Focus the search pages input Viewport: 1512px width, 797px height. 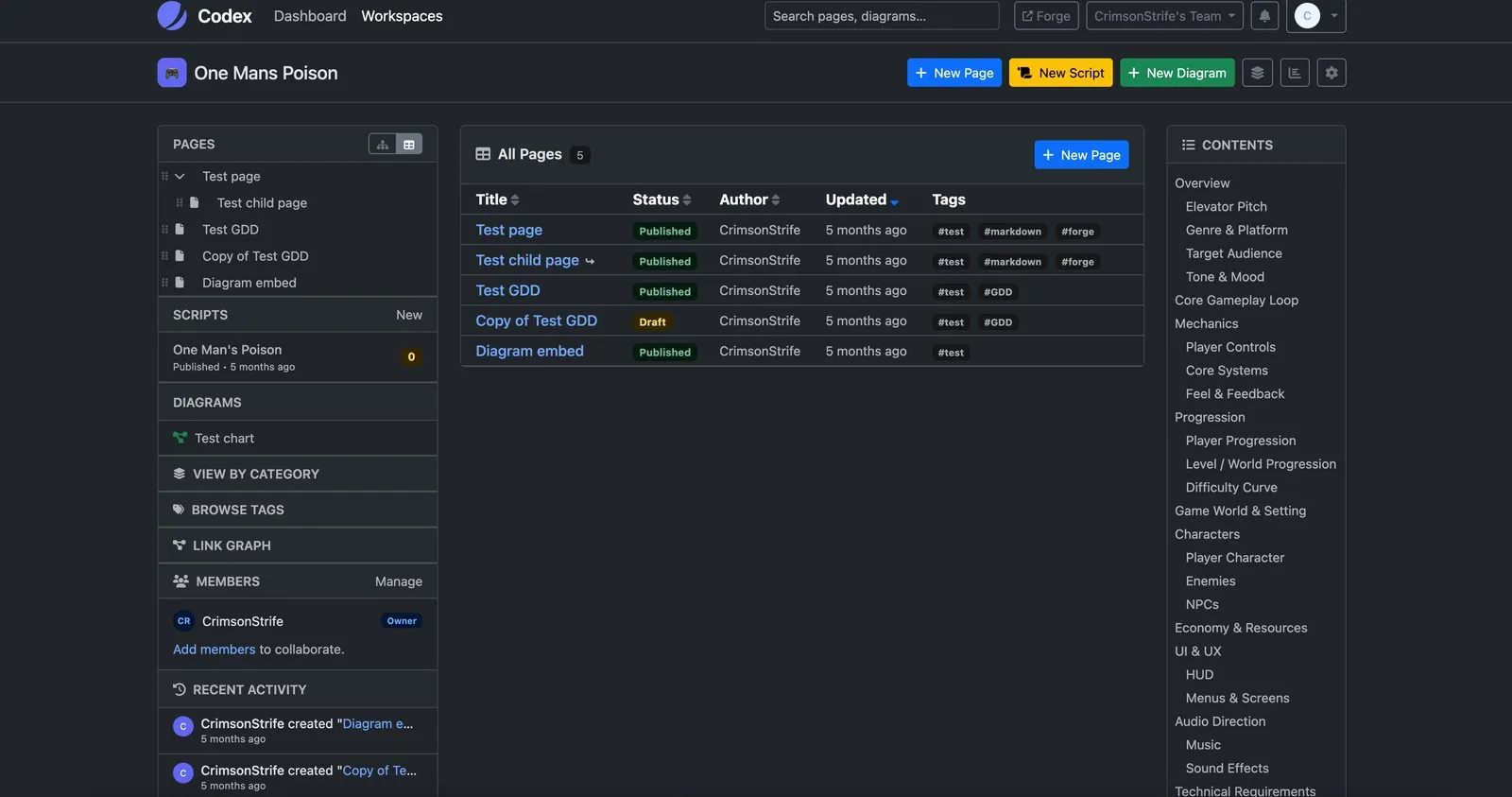(x=882, y=16)
